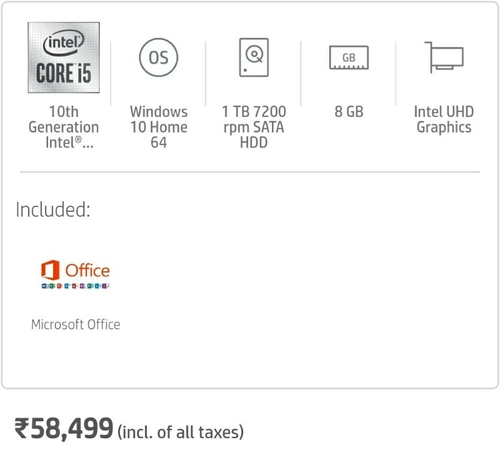Click the row of Office app icons
The width and height of the screenshot is (500, 465).
pyautogui.click(x=75, y=286)
